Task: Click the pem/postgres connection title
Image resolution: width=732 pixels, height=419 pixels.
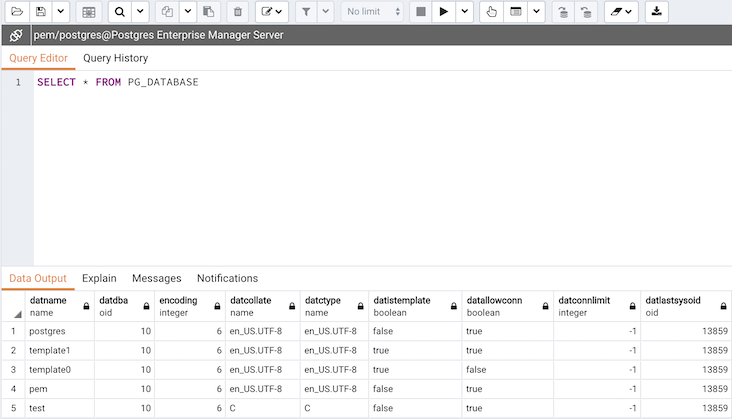Action: click(158, 35)
